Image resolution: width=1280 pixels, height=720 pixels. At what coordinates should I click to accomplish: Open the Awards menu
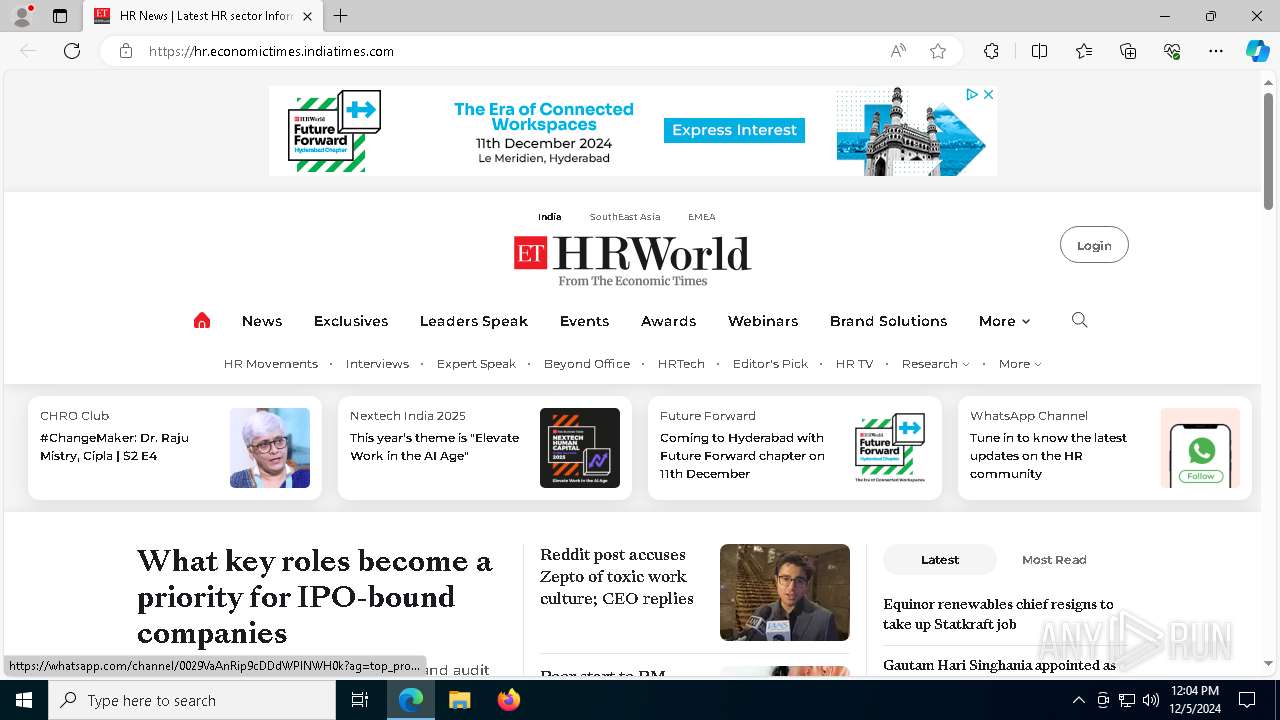pyautogui.click(x=668, y=321)
